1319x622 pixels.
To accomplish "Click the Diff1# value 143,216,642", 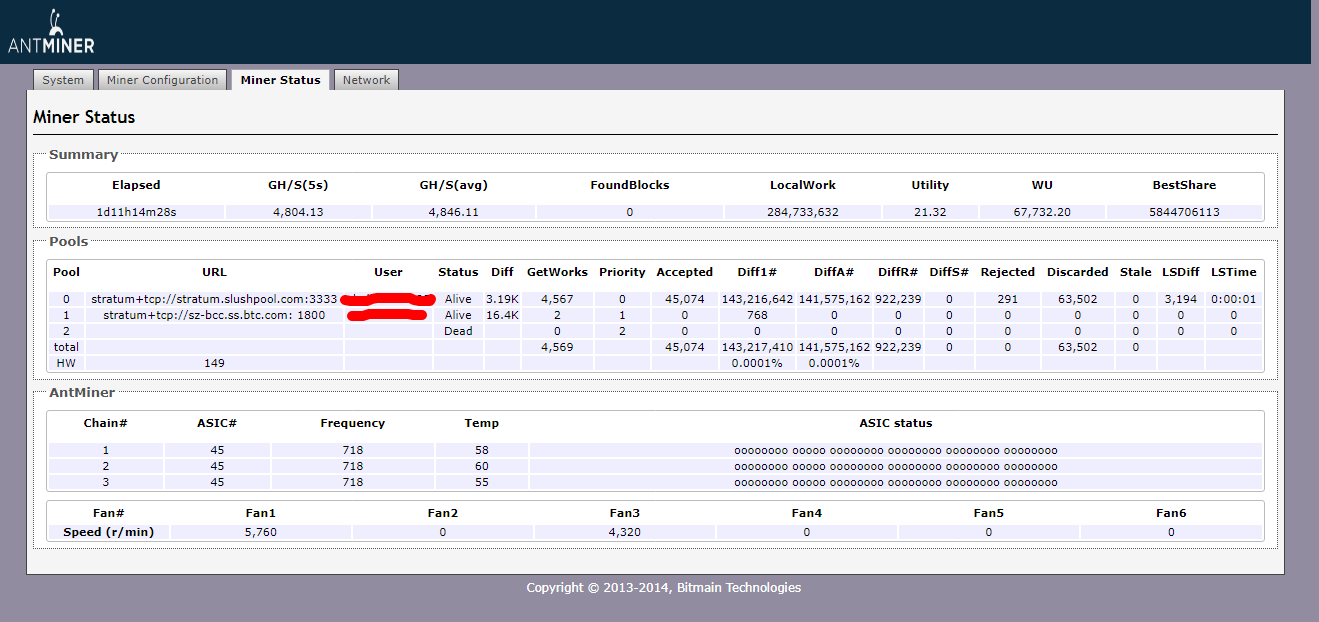I will (757, 299).
